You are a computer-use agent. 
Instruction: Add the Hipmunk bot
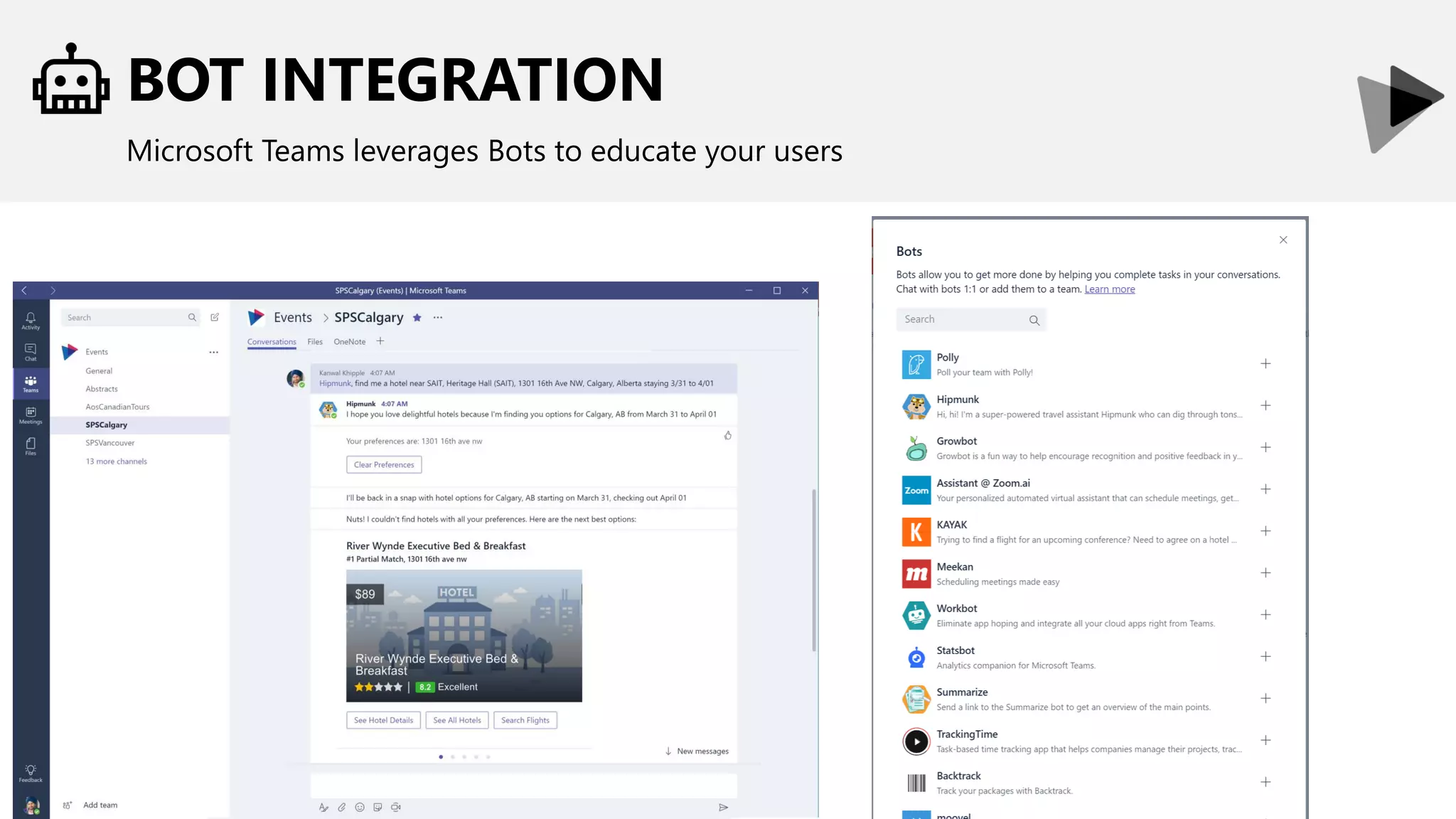[x=1265, y=405]
